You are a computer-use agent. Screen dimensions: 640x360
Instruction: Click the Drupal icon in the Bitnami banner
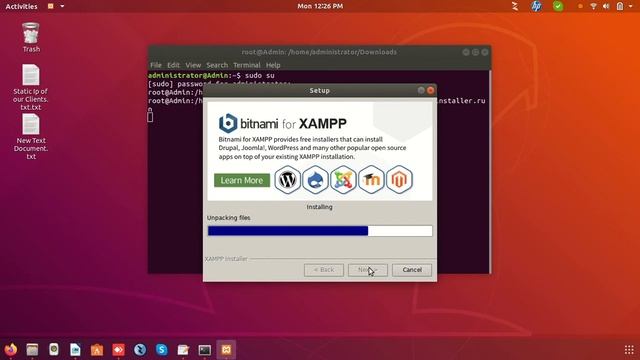(x=315, y=180)
